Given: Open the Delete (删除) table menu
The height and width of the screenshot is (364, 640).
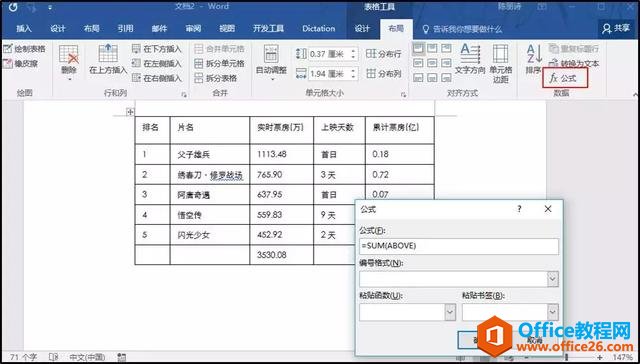Looking at the screenshot, I should coord(69,63).
